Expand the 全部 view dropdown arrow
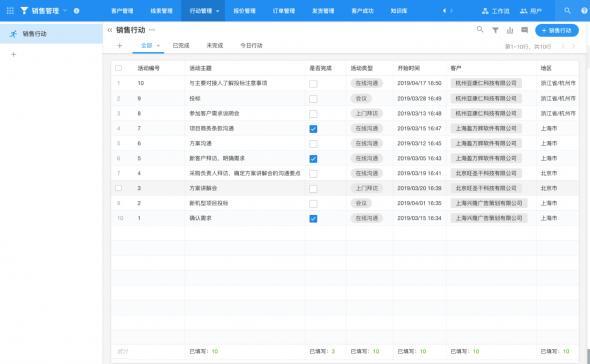The height and width of the screenshot is (364, 590). pyautogui.click(x=158, y=46)
